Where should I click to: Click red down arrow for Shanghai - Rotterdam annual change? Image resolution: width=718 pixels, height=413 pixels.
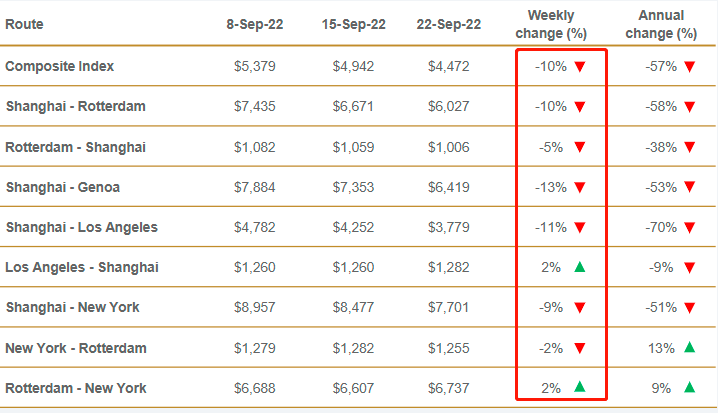tap(688, 106)
